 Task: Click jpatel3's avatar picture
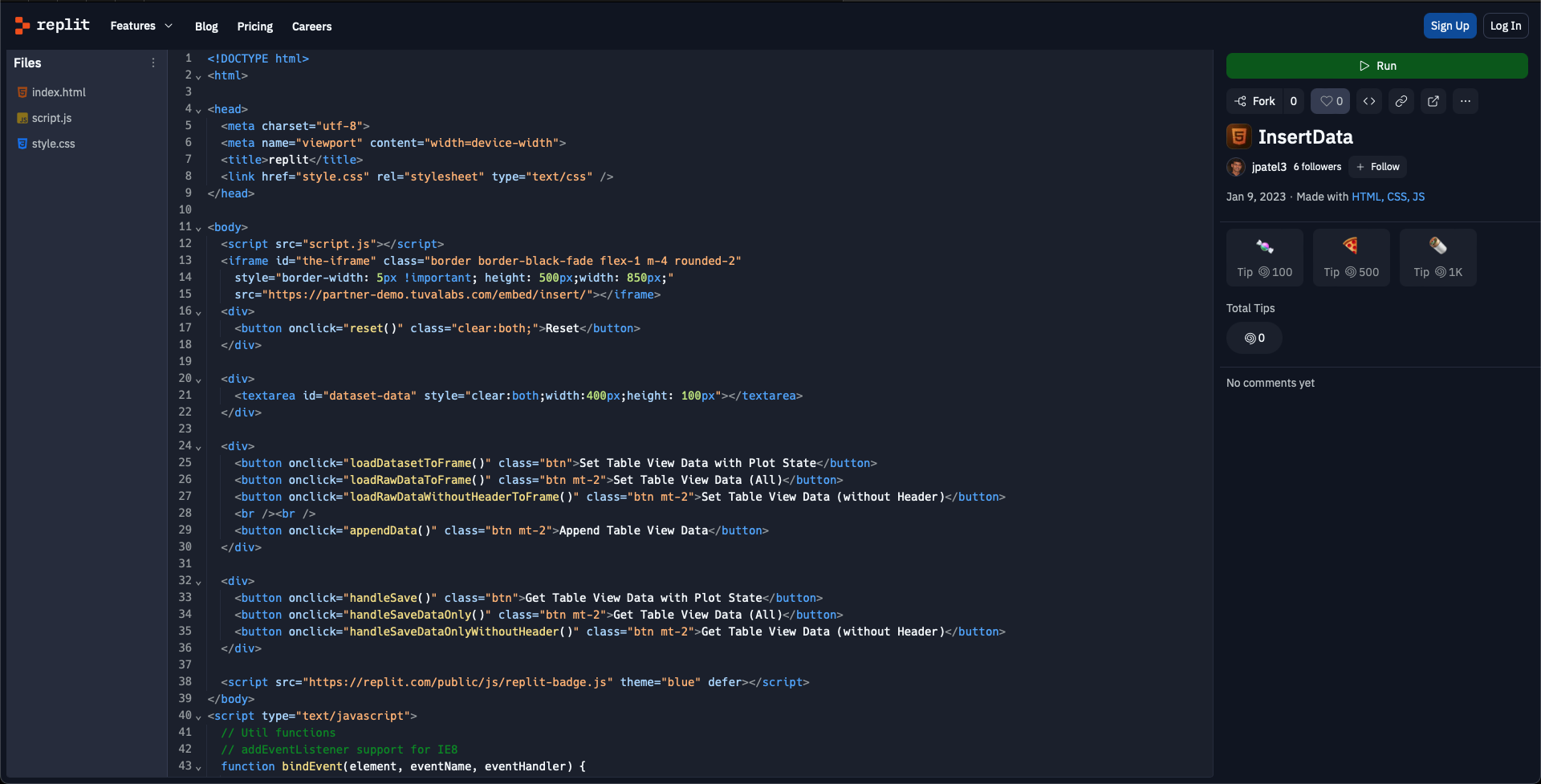pos(1236,167)
